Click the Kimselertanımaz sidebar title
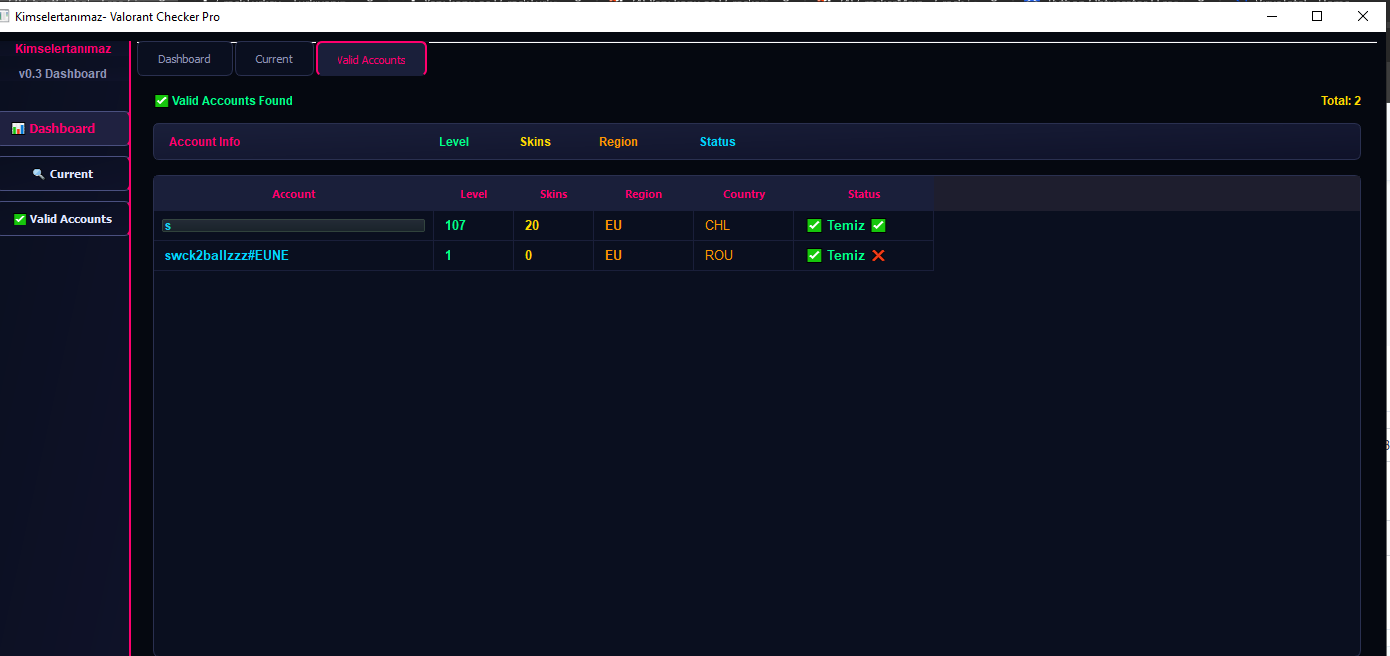 [x=63, y=49]
